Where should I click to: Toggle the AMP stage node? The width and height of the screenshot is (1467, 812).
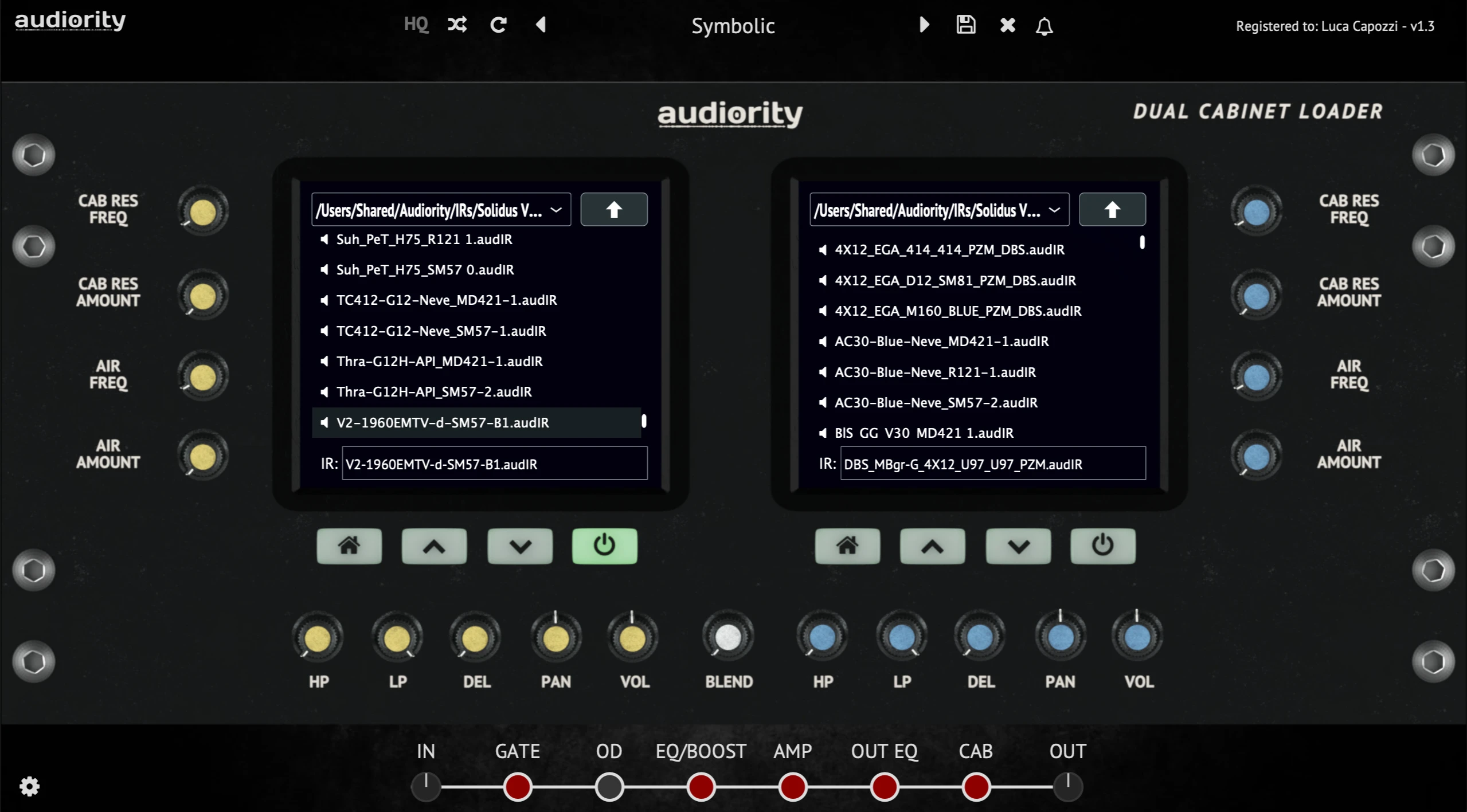click(793, 787)
